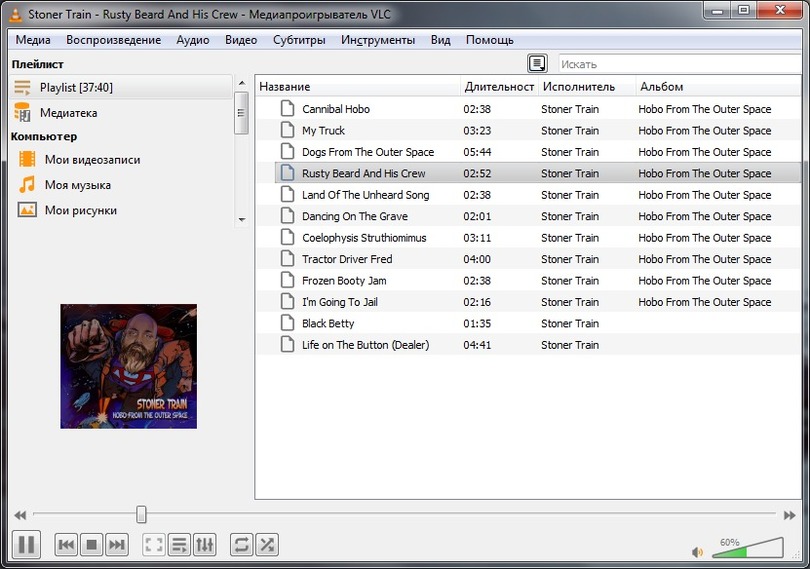
Task: Open the Видео menu
Action: (x=241, y=40)
